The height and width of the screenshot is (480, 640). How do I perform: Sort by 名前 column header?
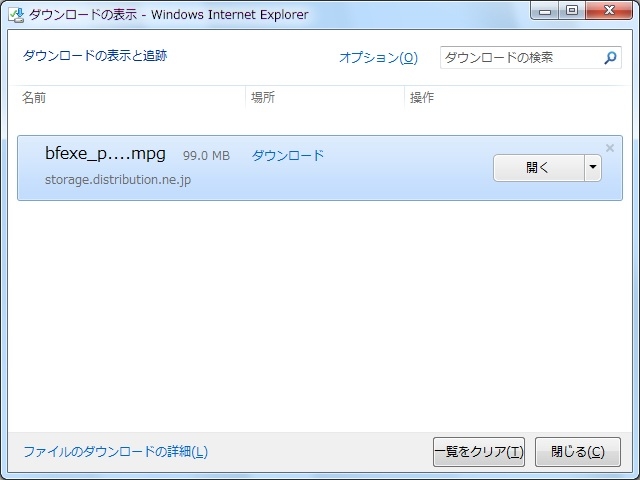tap(34, 98)
